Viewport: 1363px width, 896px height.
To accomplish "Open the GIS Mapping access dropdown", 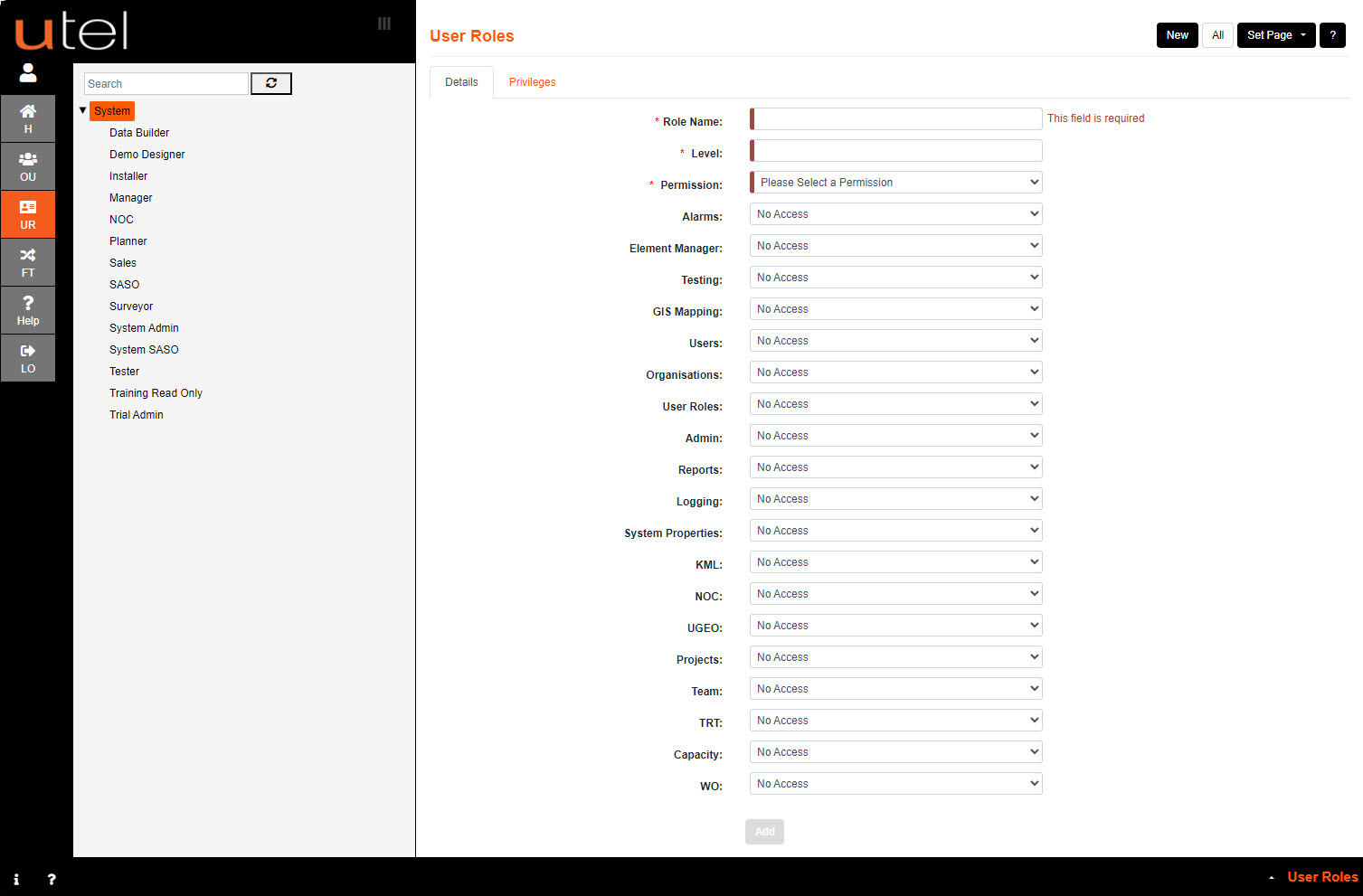I will (x=894, y=308).
